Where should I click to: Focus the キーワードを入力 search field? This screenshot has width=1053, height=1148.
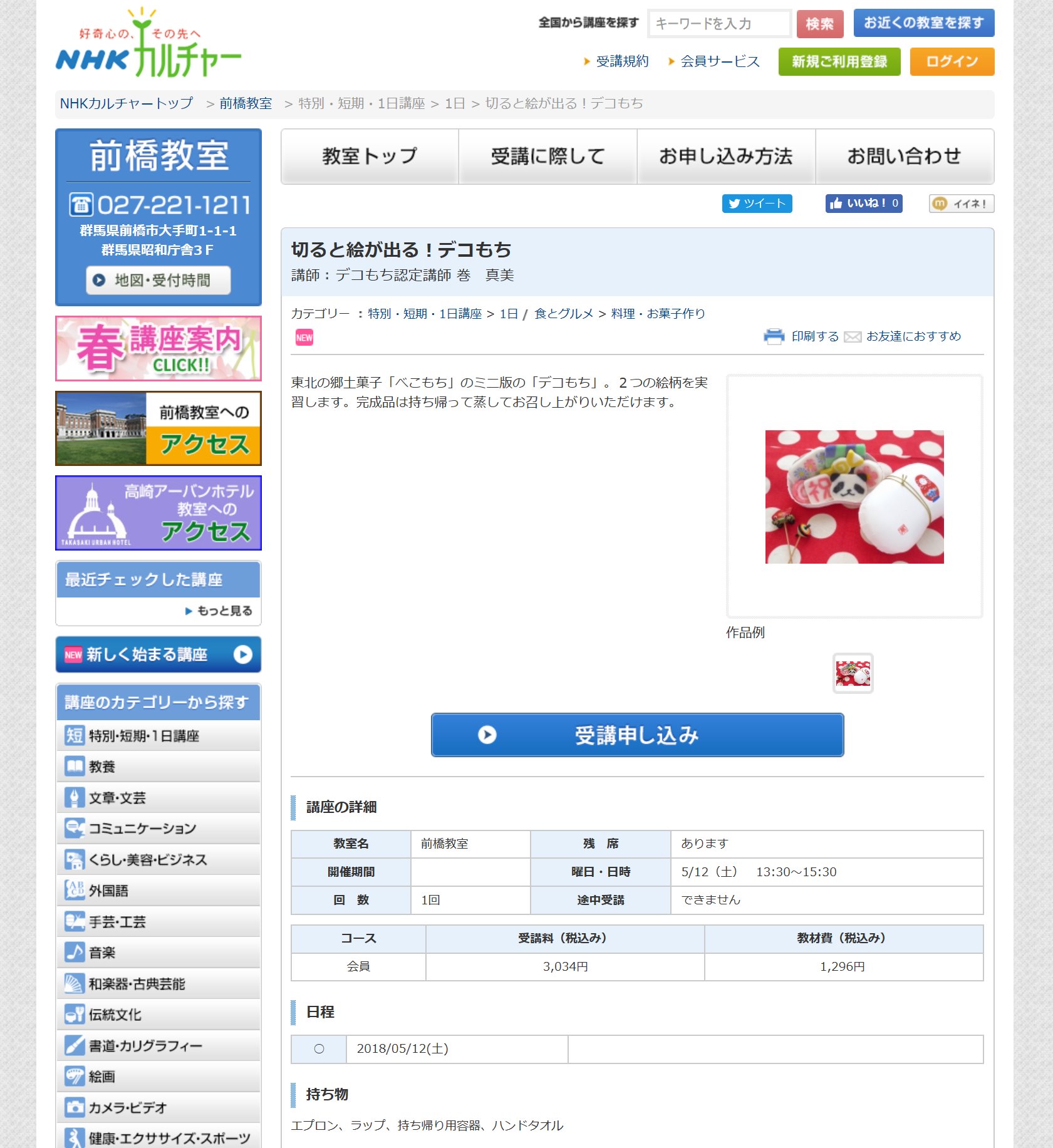[720, 24]
